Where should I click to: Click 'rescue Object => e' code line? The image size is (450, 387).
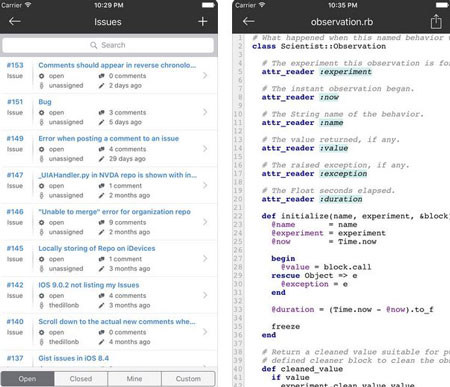tap(314, 276)
